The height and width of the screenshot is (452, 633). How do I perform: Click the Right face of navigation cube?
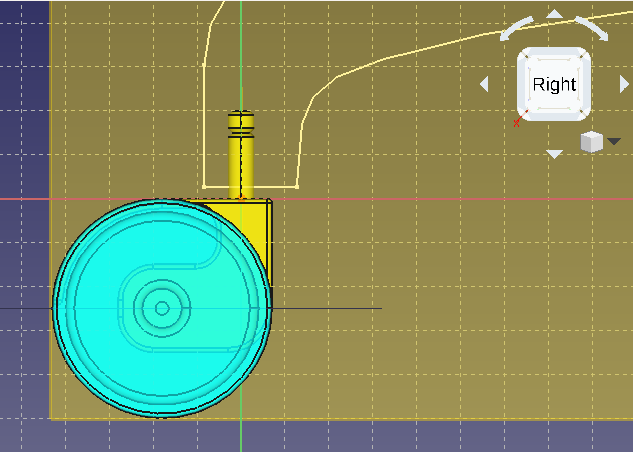coord(554,85)
